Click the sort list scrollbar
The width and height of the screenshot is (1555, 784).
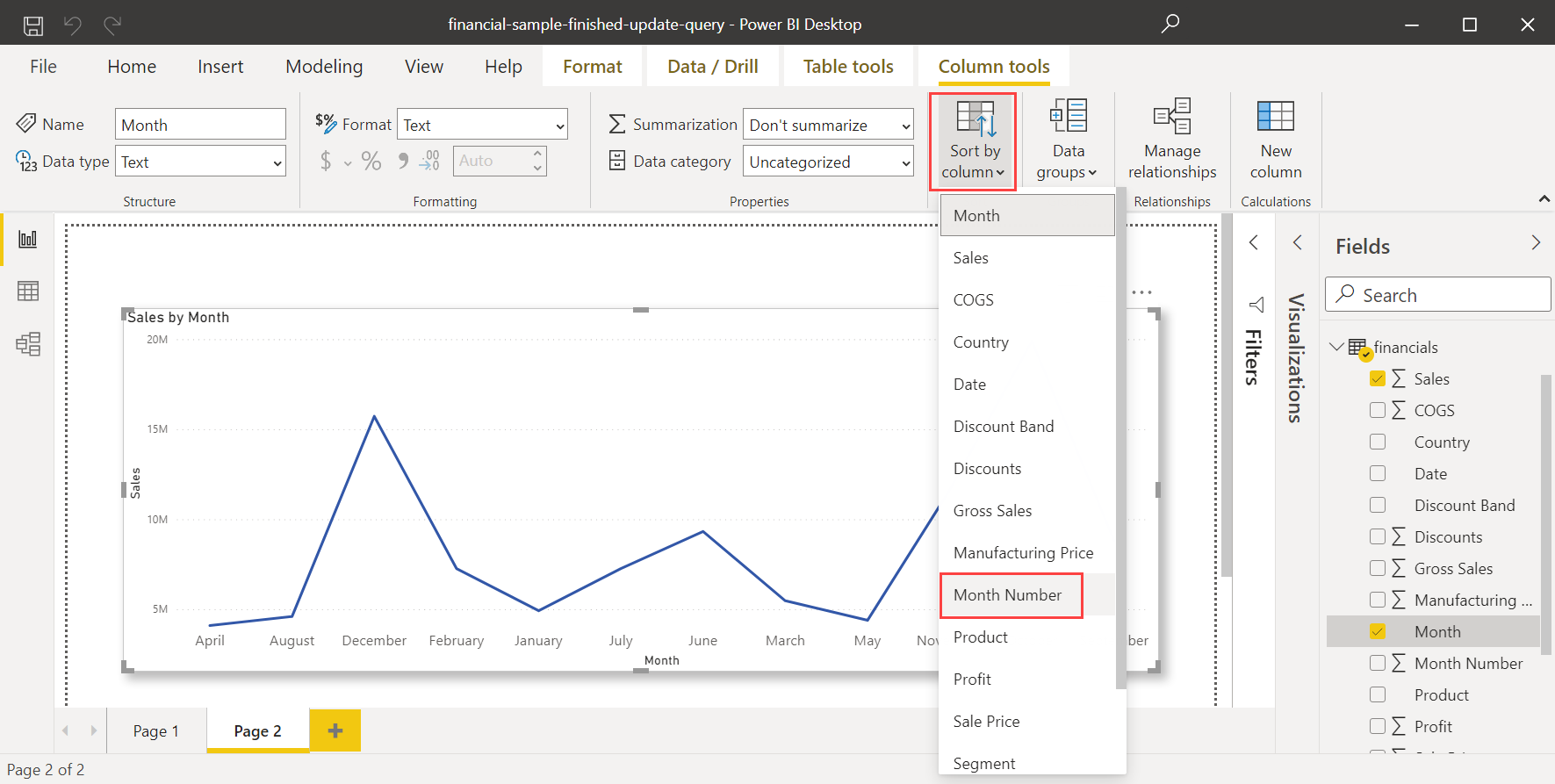click(x=1120, y=439)
